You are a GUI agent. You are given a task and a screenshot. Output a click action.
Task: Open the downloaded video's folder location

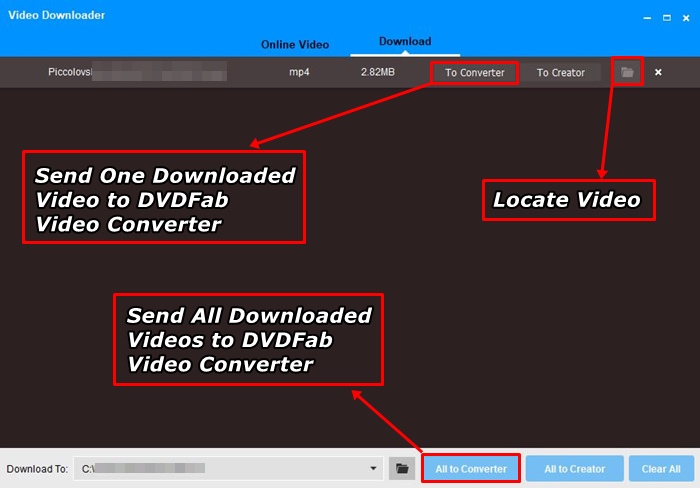(x=627, y=72)
